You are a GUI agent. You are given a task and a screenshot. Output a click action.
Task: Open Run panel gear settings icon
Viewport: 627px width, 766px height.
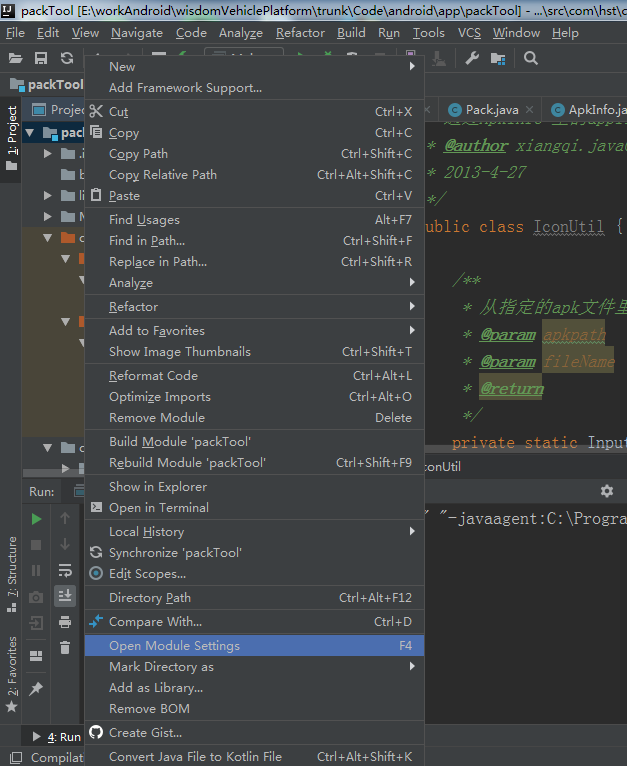coord(606,491)
